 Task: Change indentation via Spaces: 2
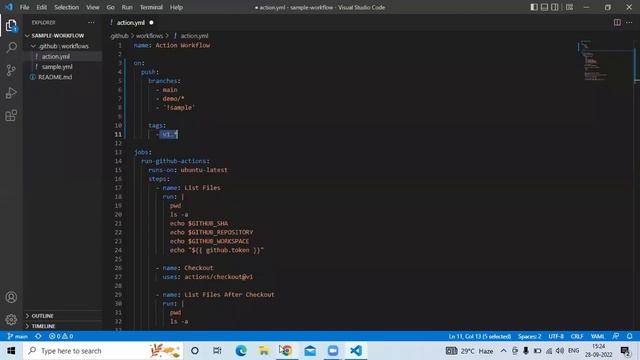pyautogui.click(x=529, y=336)
